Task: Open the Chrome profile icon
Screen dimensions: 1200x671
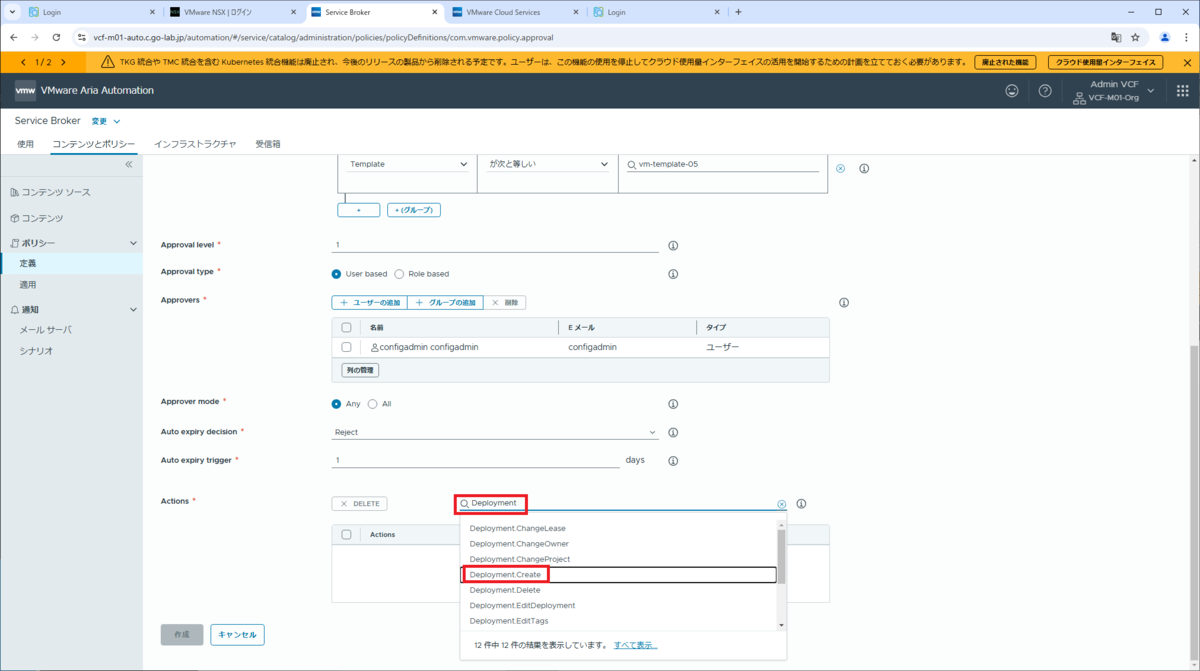Action: 1165,37
